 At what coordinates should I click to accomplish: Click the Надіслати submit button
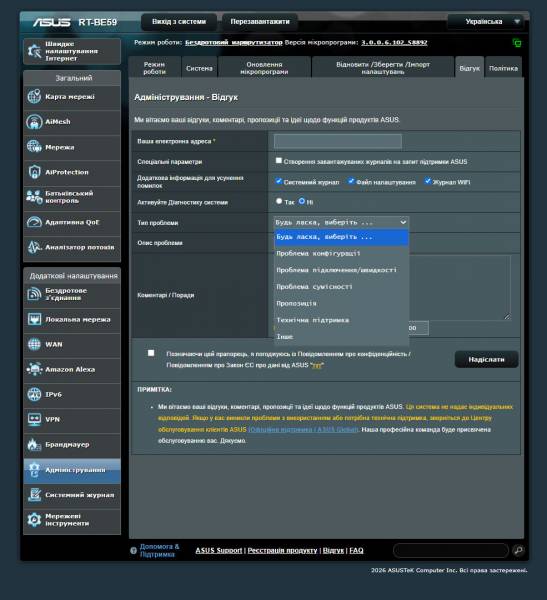click(x=487, y=359)
